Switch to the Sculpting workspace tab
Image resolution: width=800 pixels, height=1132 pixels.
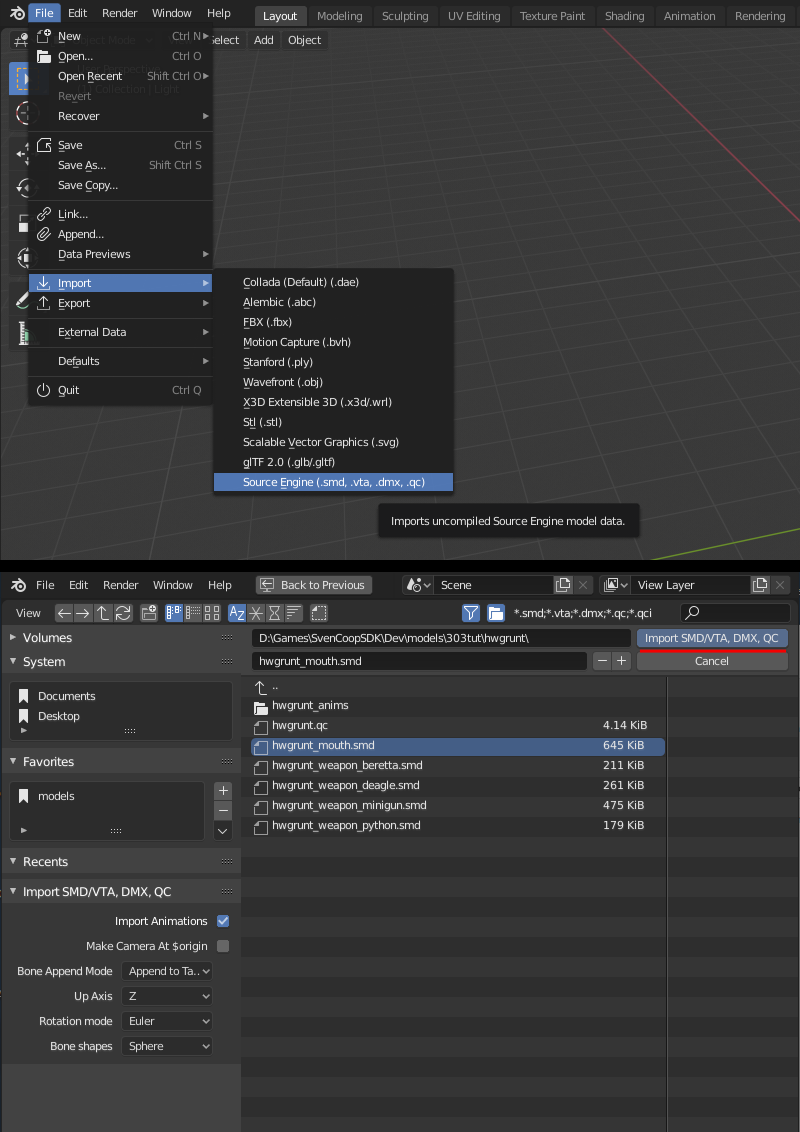pyautogui.click(x=405, y=16)
